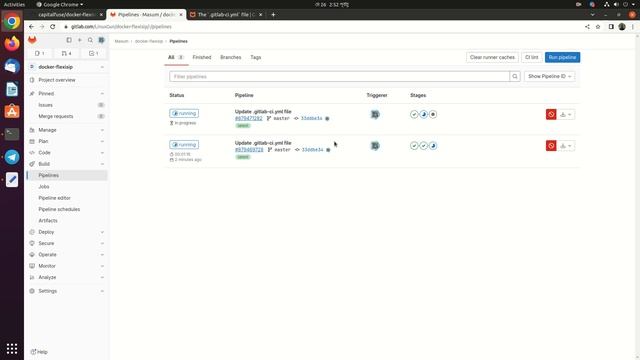Open assigned issues counter icon
Image resolution: width=640 pixels, height=360 pixels.
pyautogui.click(x=40, y=53)
